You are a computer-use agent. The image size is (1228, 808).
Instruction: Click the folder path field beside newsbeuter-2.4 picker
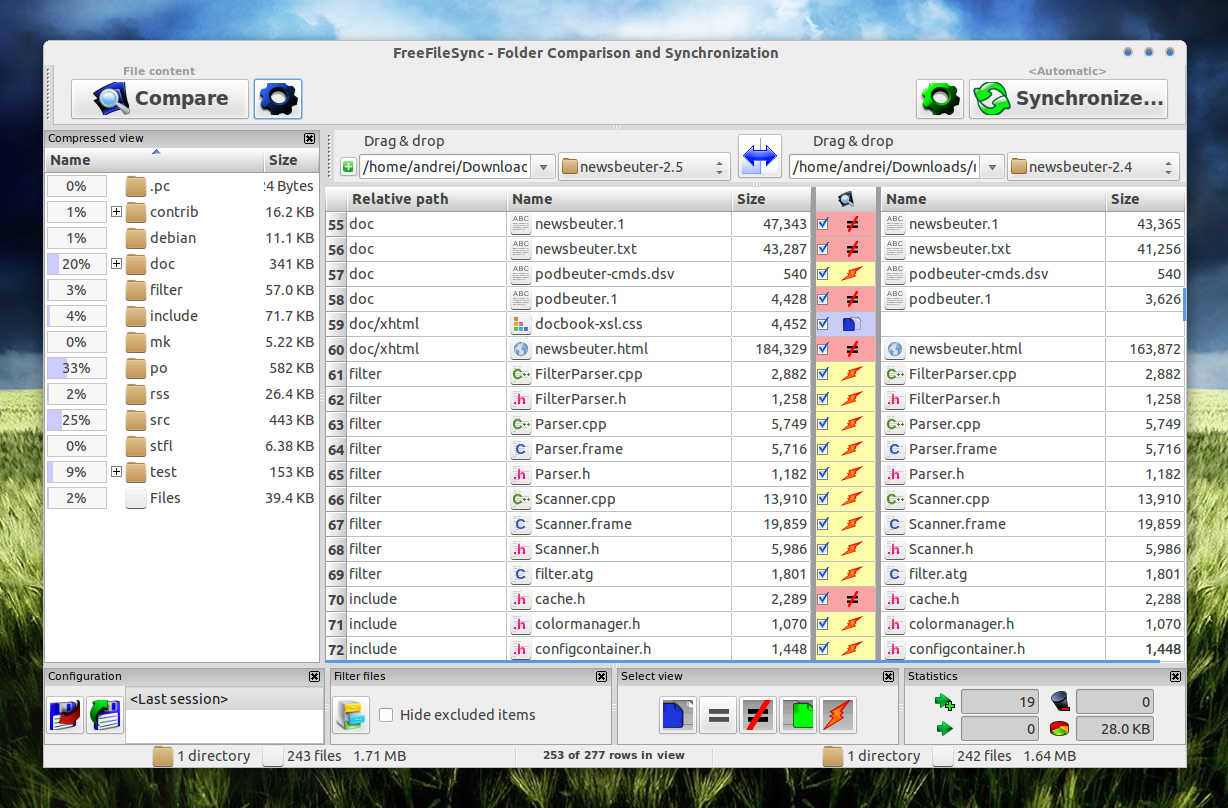884,167
